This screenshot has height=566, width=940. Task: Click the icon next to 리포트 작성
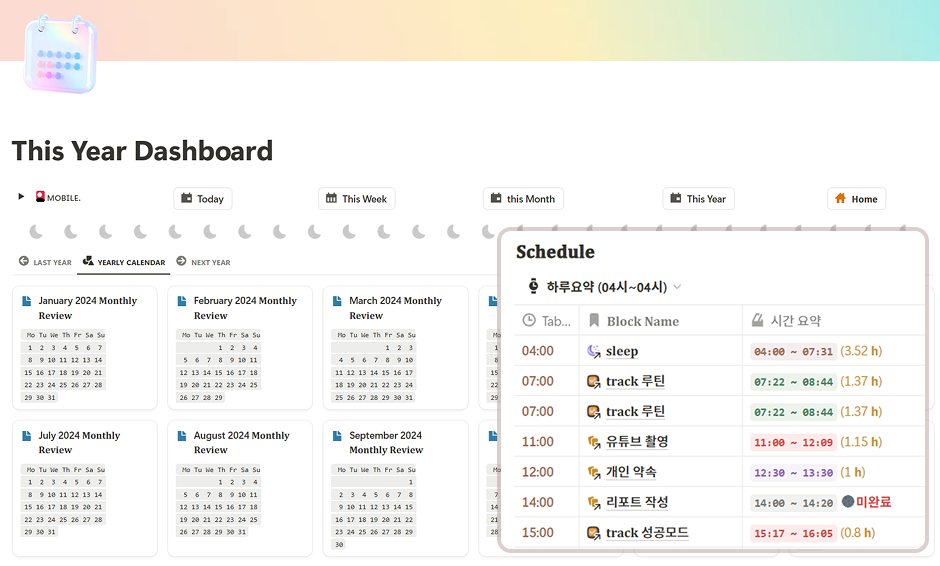pyautogui.click(x=593, y=502)
